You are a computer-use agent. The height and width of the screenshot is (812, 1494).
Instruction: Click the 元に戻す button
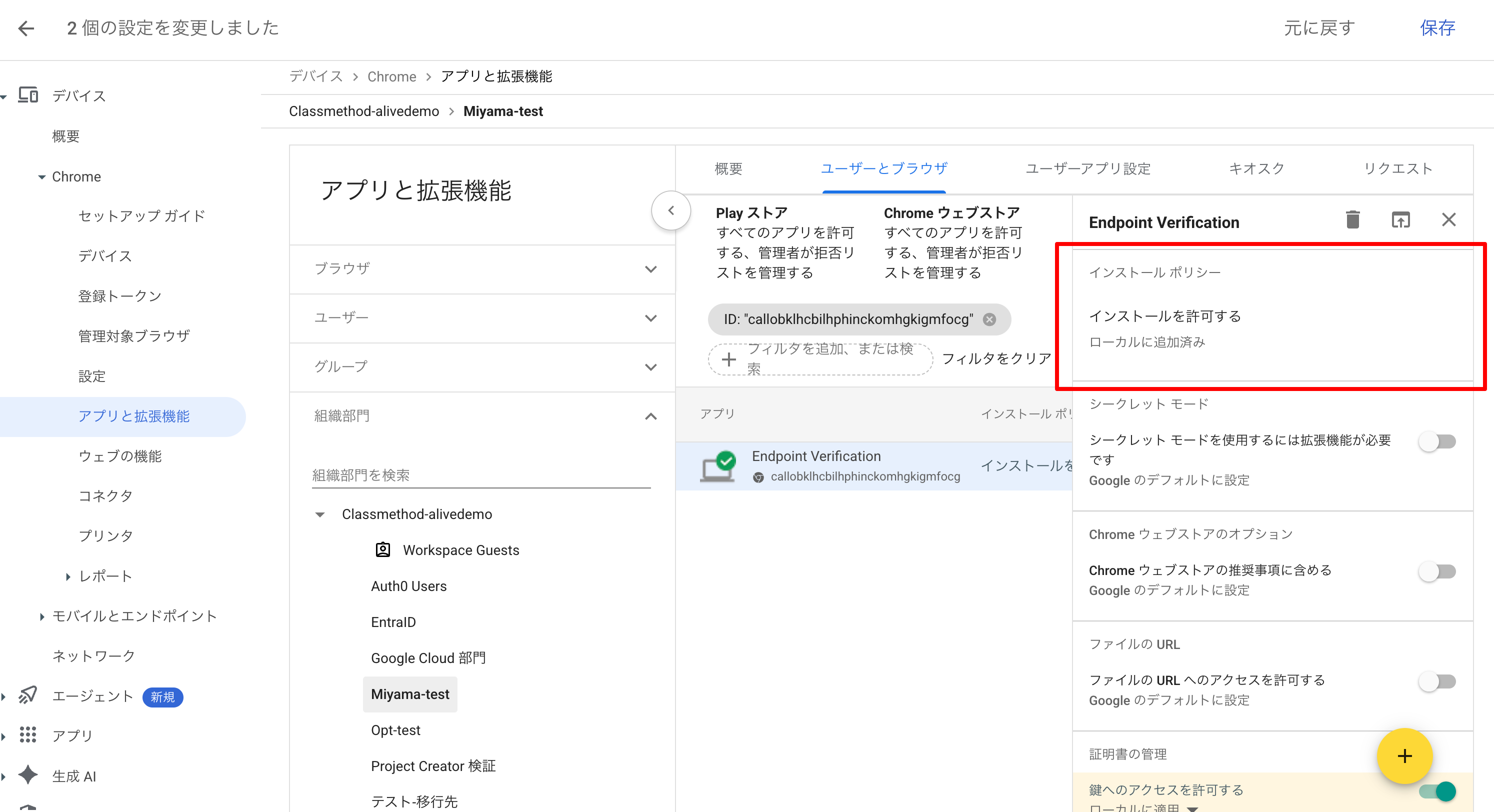pyautogui.click(x=1319, y=28)
